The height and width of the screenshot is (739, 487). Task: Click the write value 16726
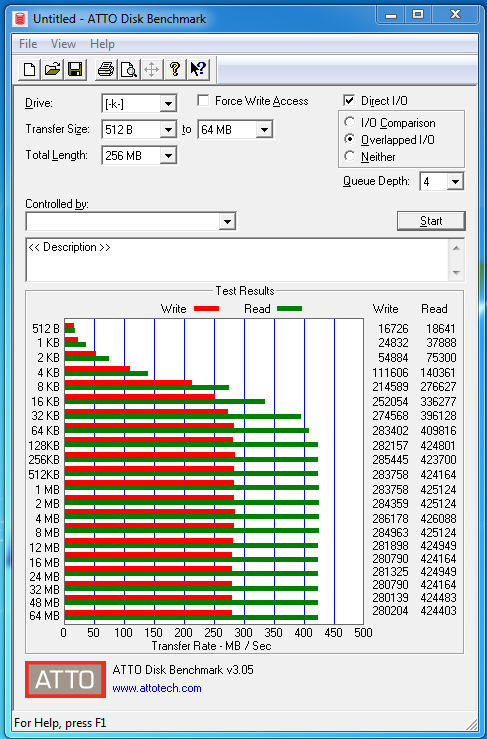tap(394, 328)
